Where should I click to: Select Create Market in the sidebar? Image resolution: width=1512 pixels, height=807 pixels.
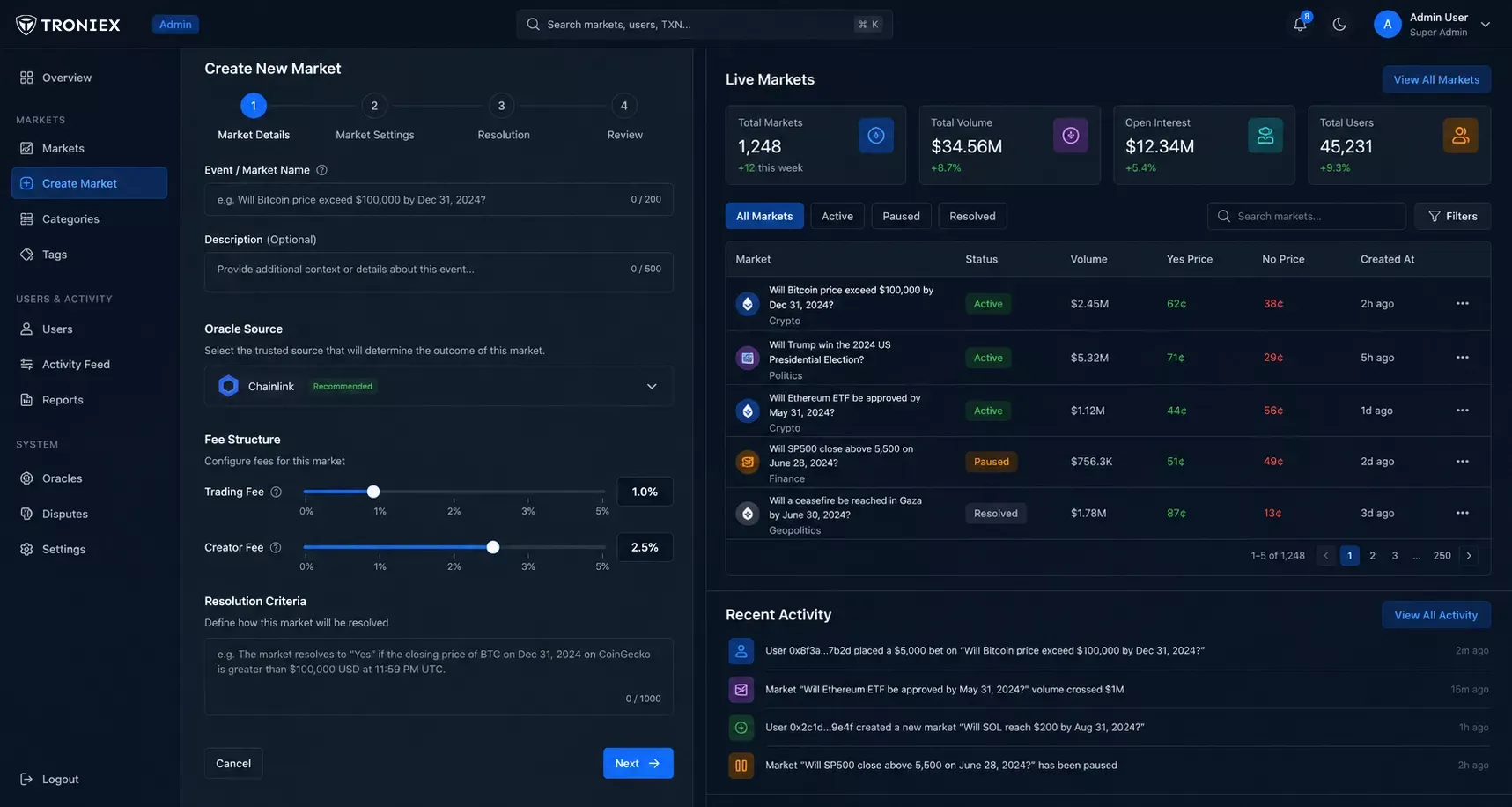tap(89, 183)
